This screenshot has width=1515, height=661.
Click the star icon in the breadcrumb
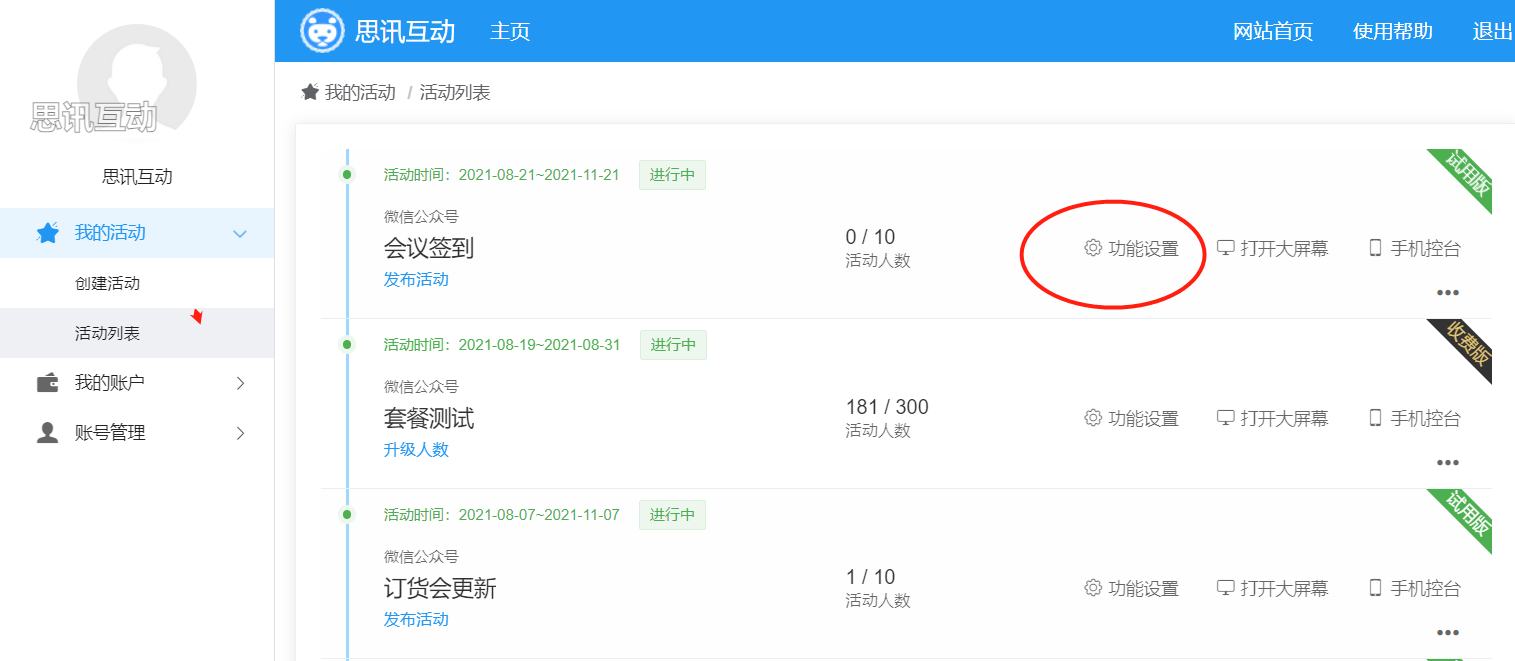310,92
